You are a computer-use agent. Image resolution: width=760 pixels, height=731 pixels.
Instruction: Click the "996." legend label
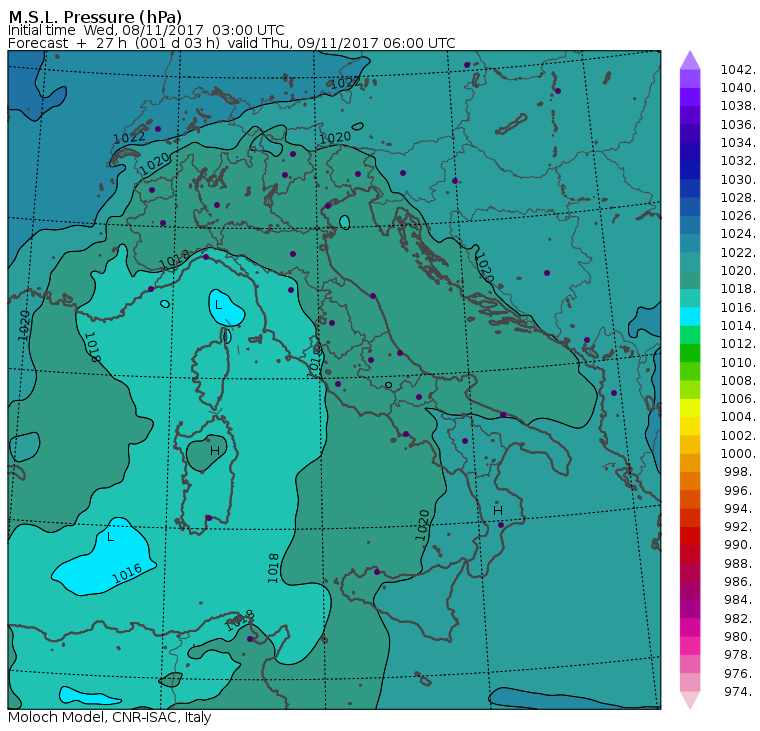pyautogui.click(x=740, y=490)
